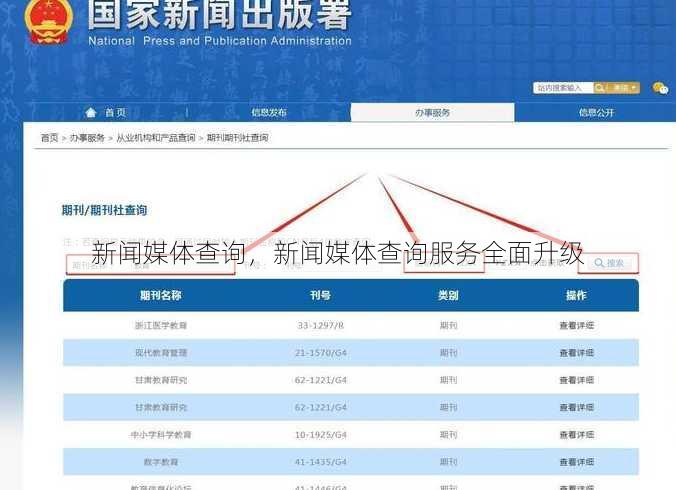Click the 从业机构和产品查询 breadcrumb link
The height and width of the screenshot is (490, 676).
[156, 138]
